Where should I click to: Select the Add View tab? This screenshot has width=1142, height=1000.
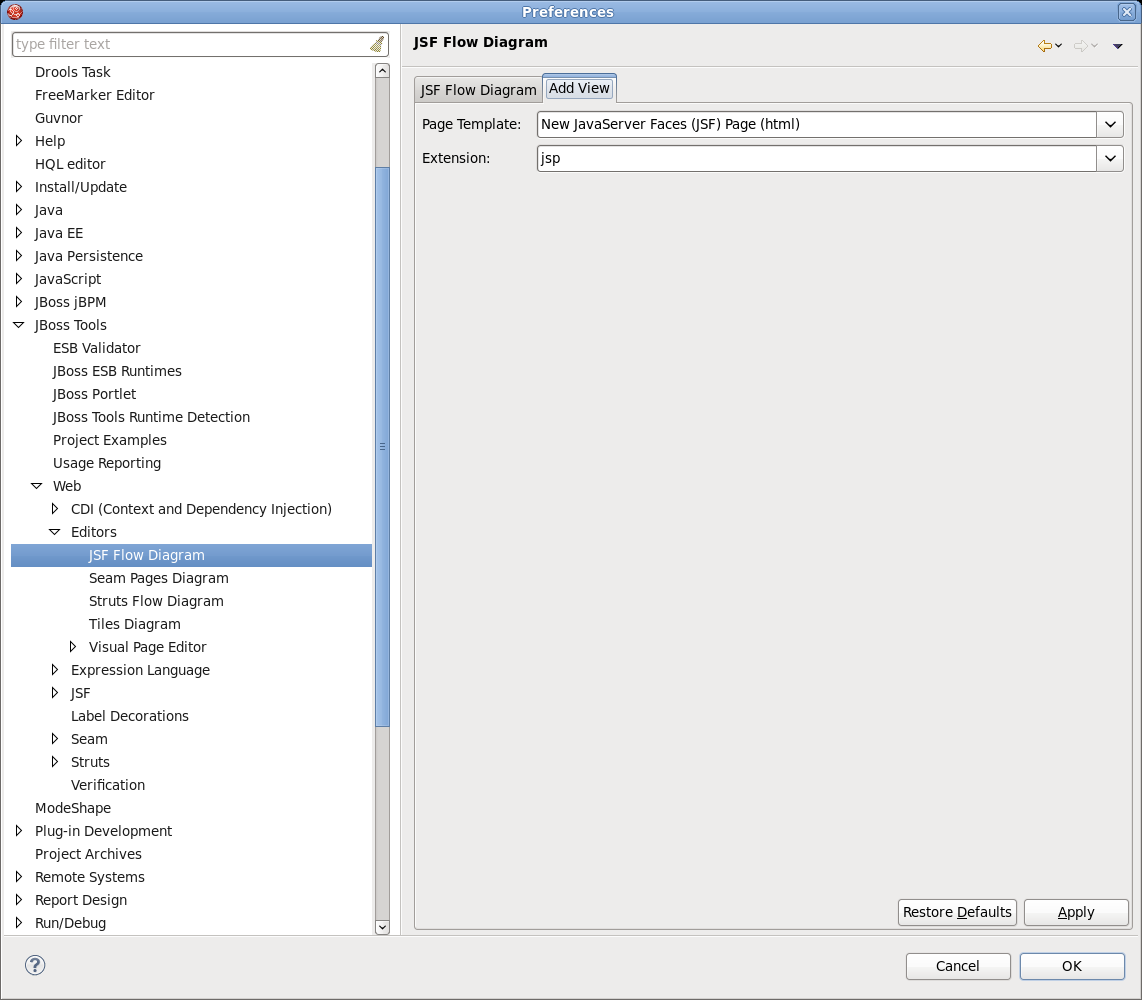coord(579,88)
